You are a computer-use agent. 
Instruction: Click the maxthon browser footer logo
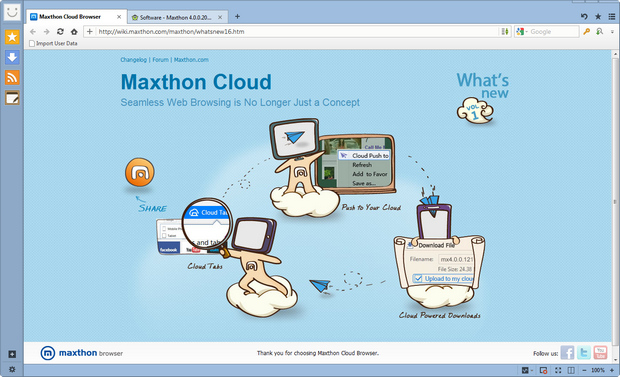coord(82,353)
